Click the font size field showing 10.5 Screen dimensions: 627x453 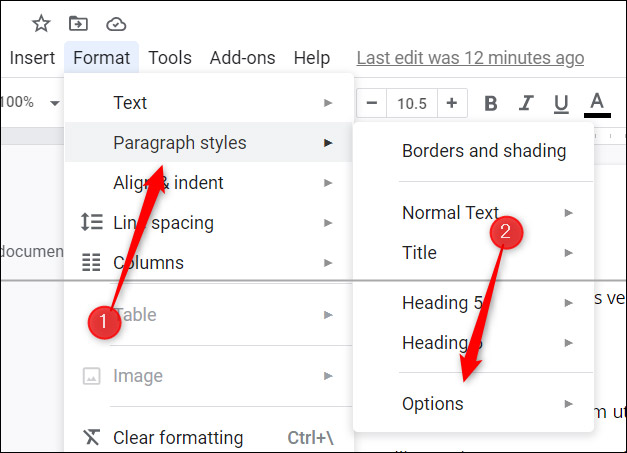[x=411, y=103]
